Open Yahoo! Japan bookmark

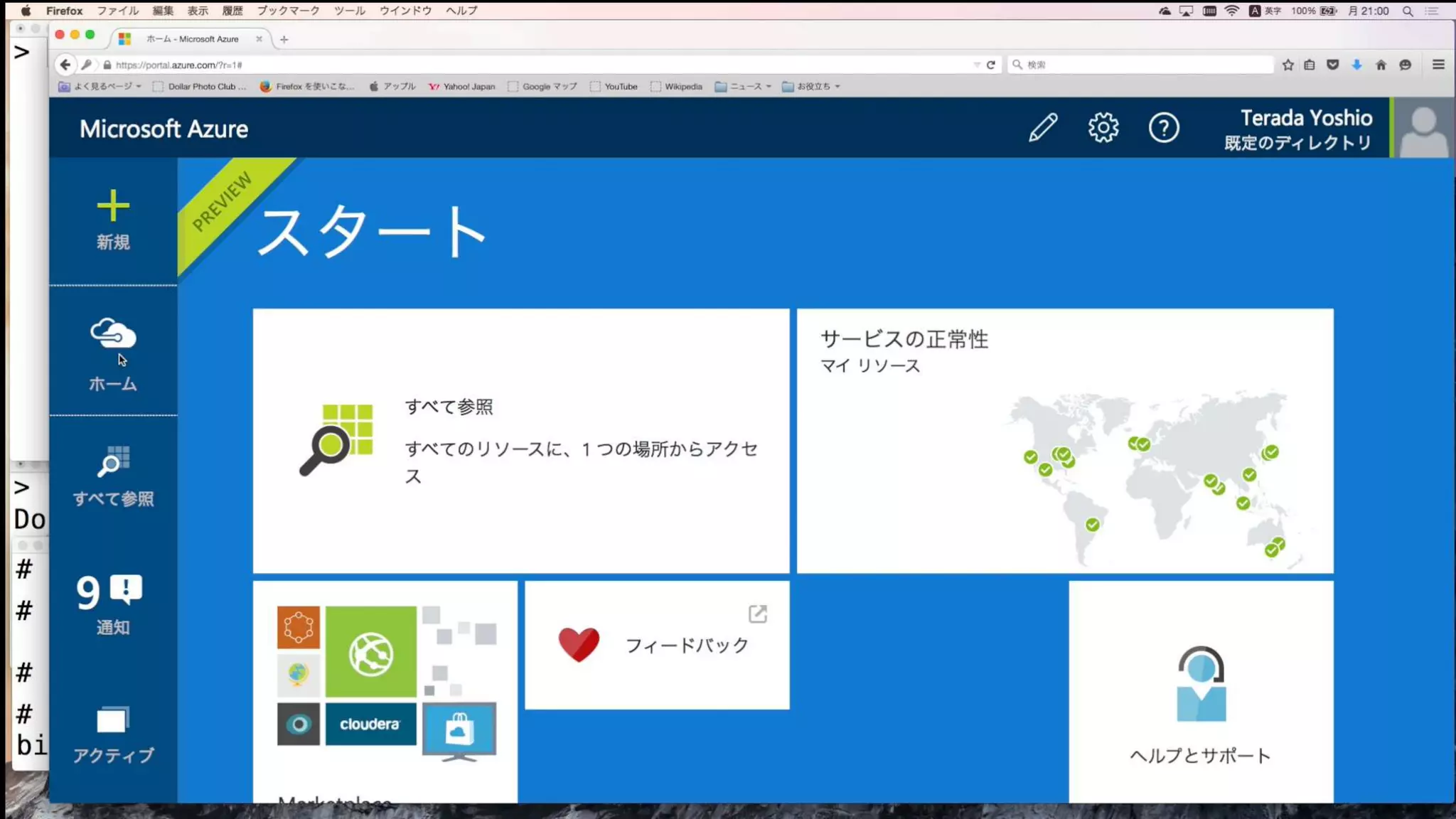point(461,86)
